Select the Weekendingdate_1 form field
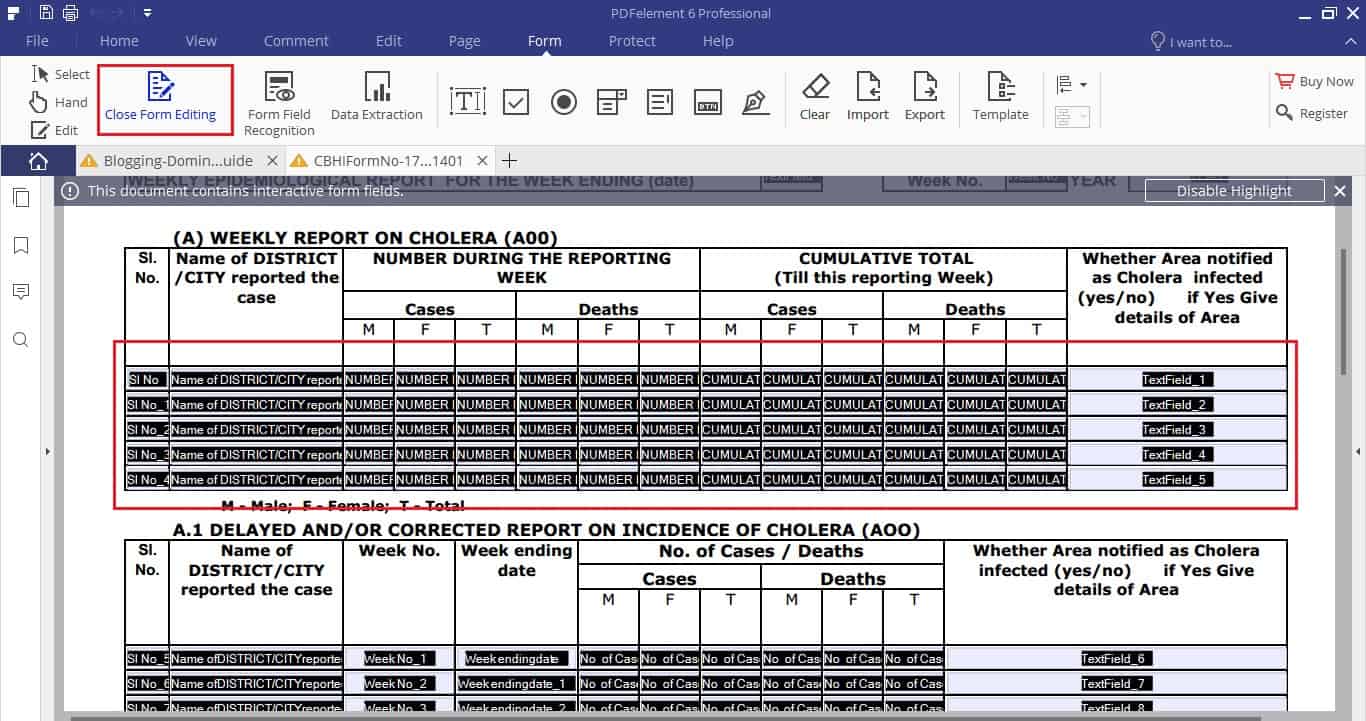1366x721 pixels. (x=516, y=684)
